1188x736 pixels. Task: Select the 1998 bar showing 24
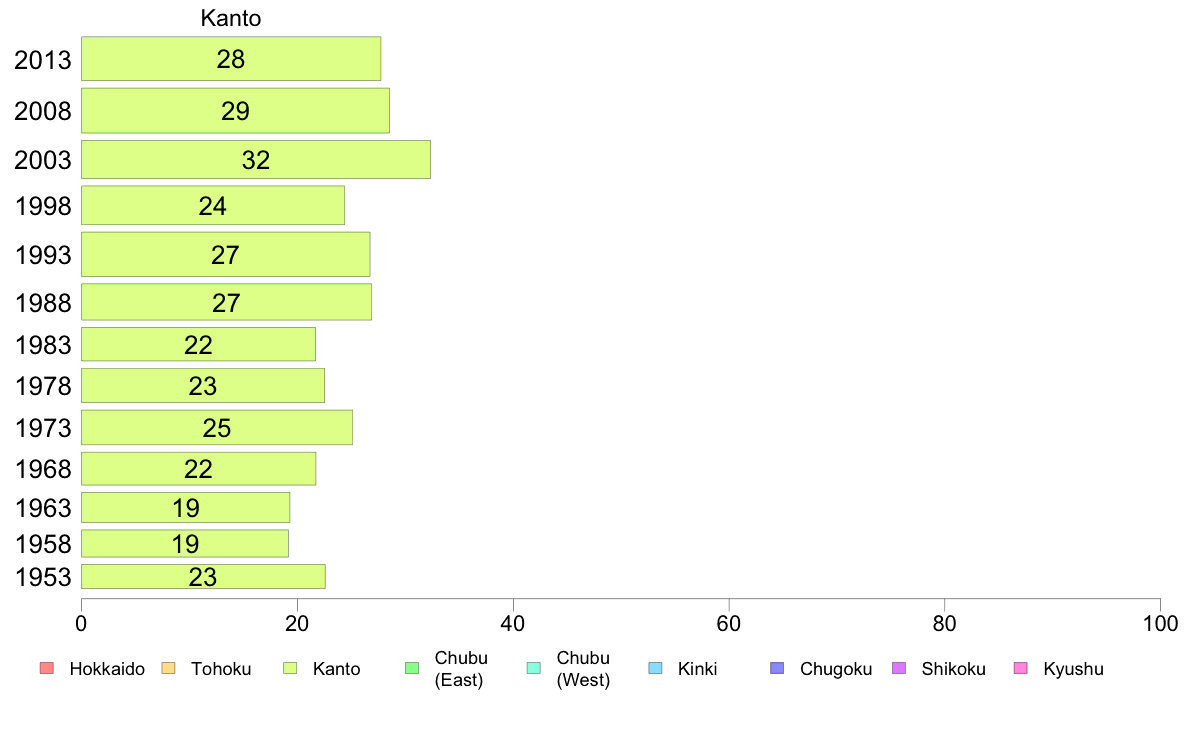click(213, 205)
